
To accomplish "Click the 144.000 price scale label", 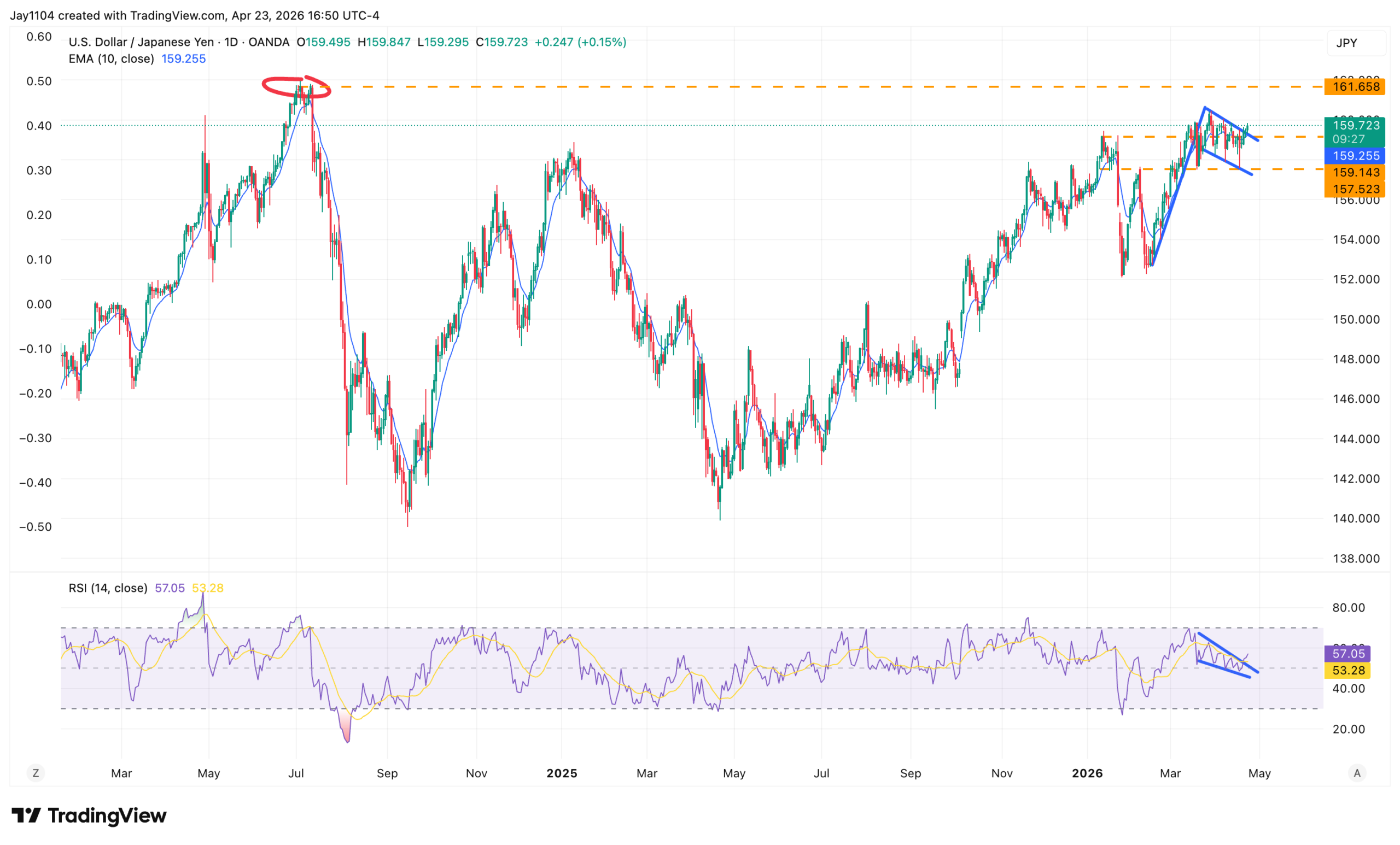I will pyautogui.click(x=1356, y=439).
